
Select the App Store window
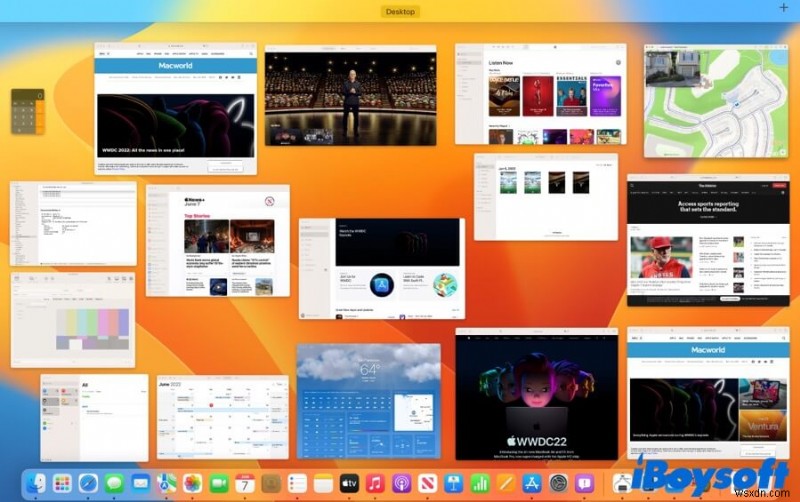point(382,269)
